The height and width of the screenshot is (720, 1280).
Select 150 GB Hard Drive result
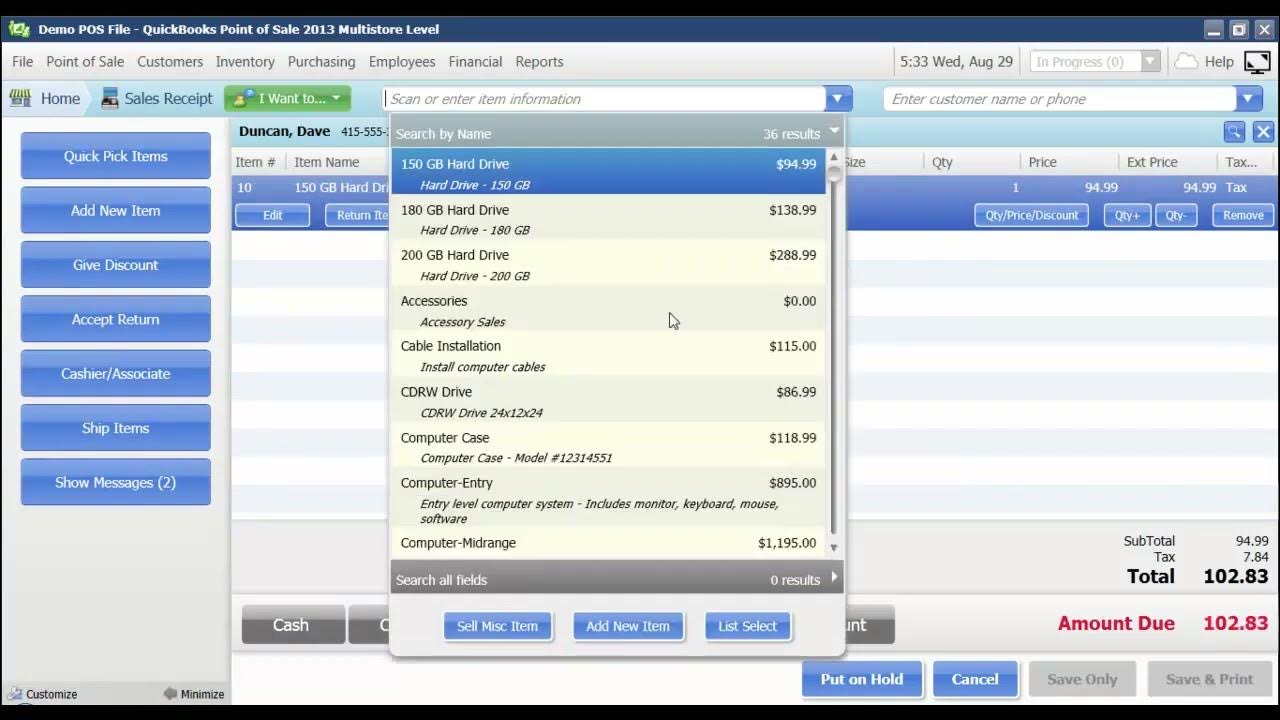click(x=608, y=172)
